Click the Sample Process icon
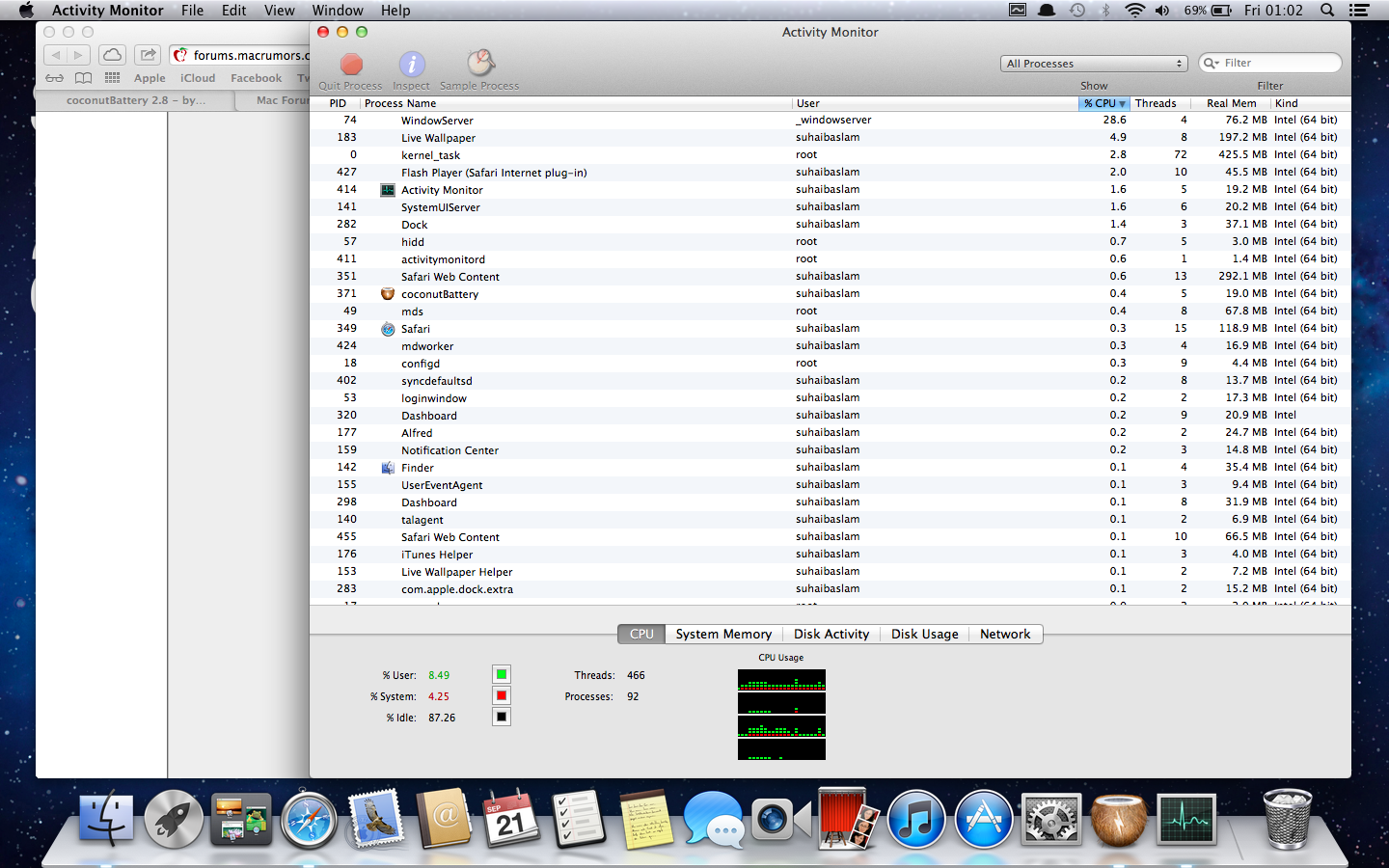This screenshot has width=1389, height=868. pos(480,64)
